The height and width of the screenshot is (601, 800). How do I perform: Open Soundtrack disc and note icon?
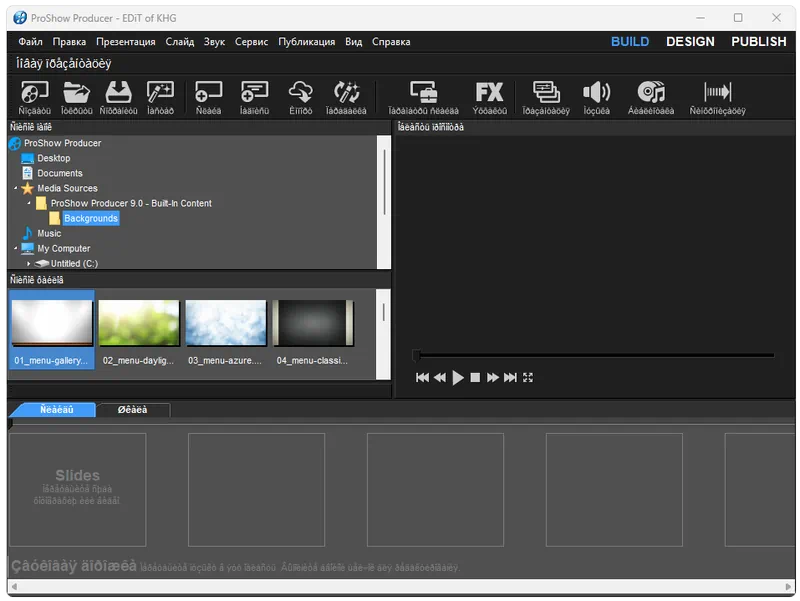[651, 92]
